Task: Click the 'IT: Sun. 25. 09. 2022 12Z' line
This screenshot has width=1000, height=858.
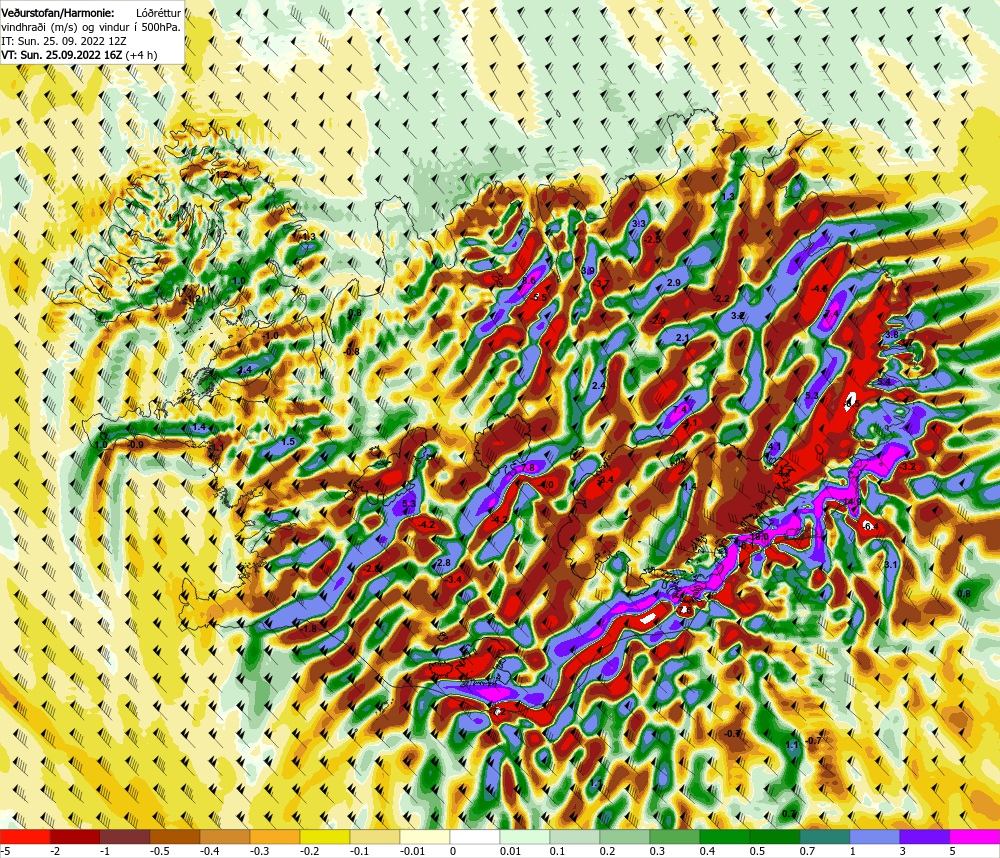Action: click(x=64, y=40)
